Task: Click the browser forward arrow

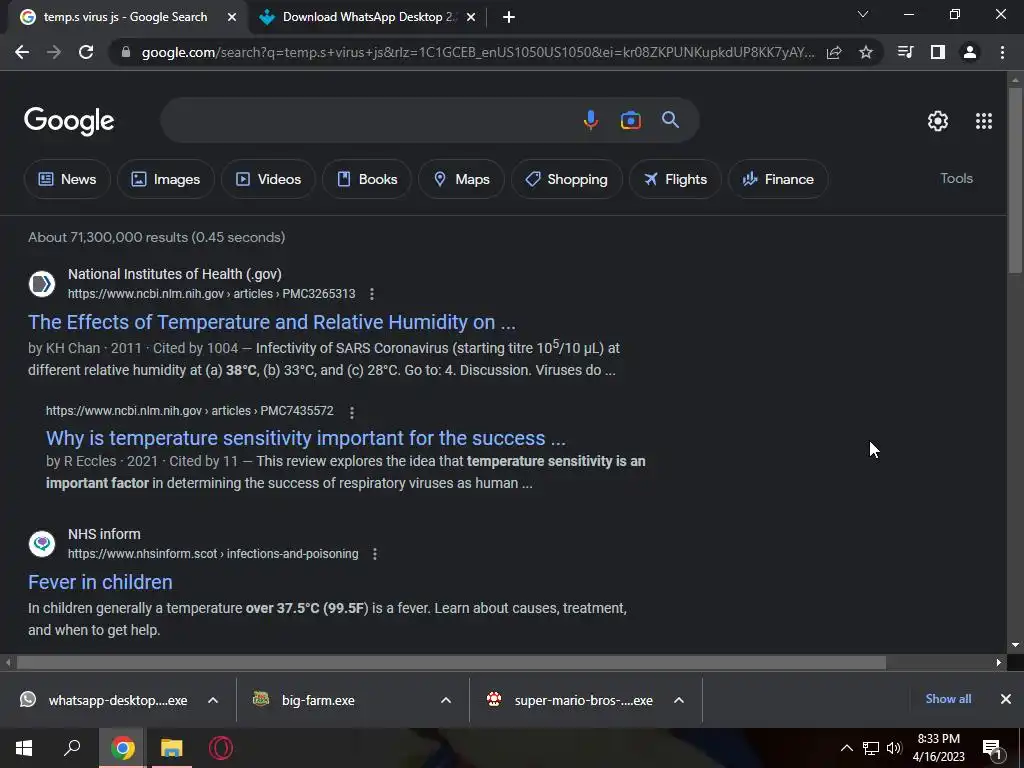Action: tap(54, 52)
